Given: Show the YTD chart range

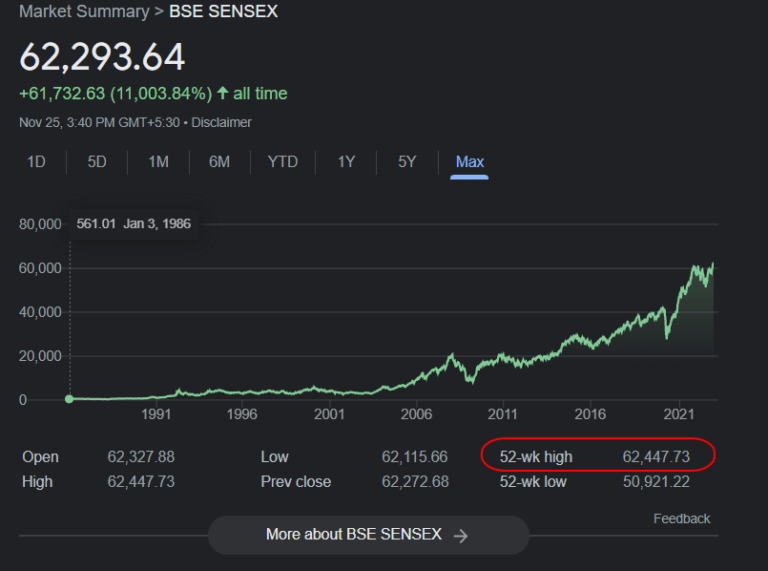Looking at the screenshot, I should (x=283, y=161).
